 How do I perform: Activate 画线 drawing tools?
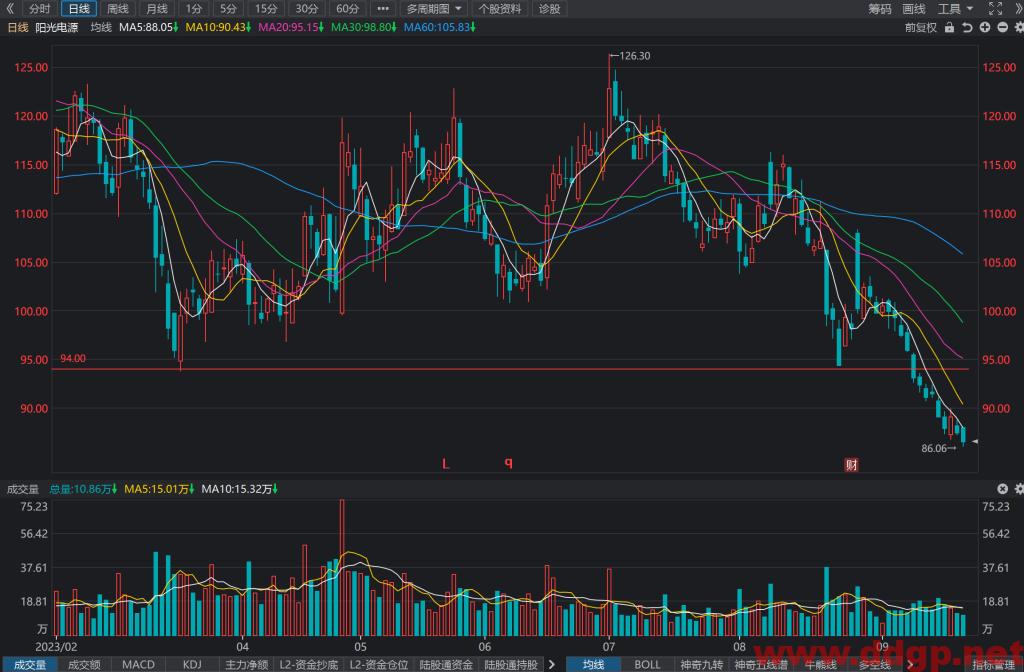[914, 8]
